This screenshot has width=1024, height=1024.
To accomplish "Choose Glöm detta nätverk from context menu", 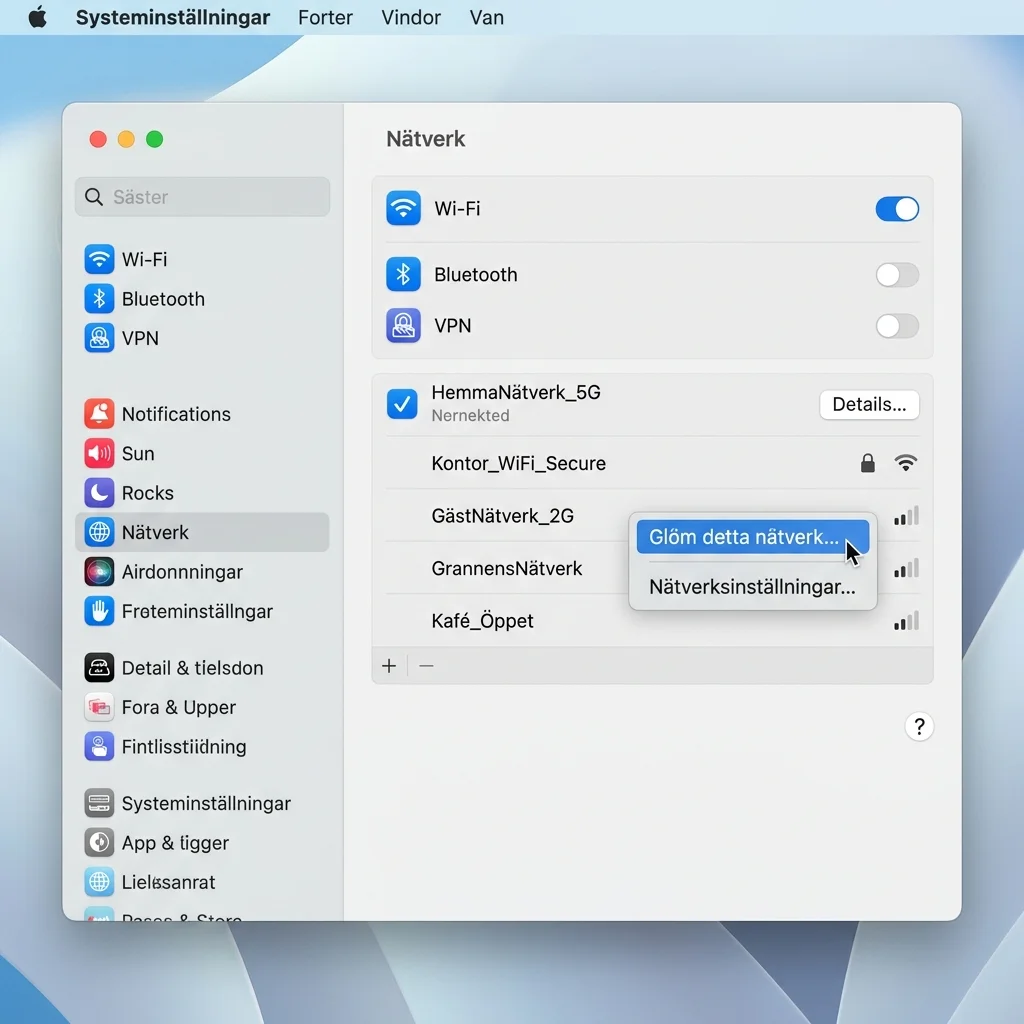I will [752, 537].
